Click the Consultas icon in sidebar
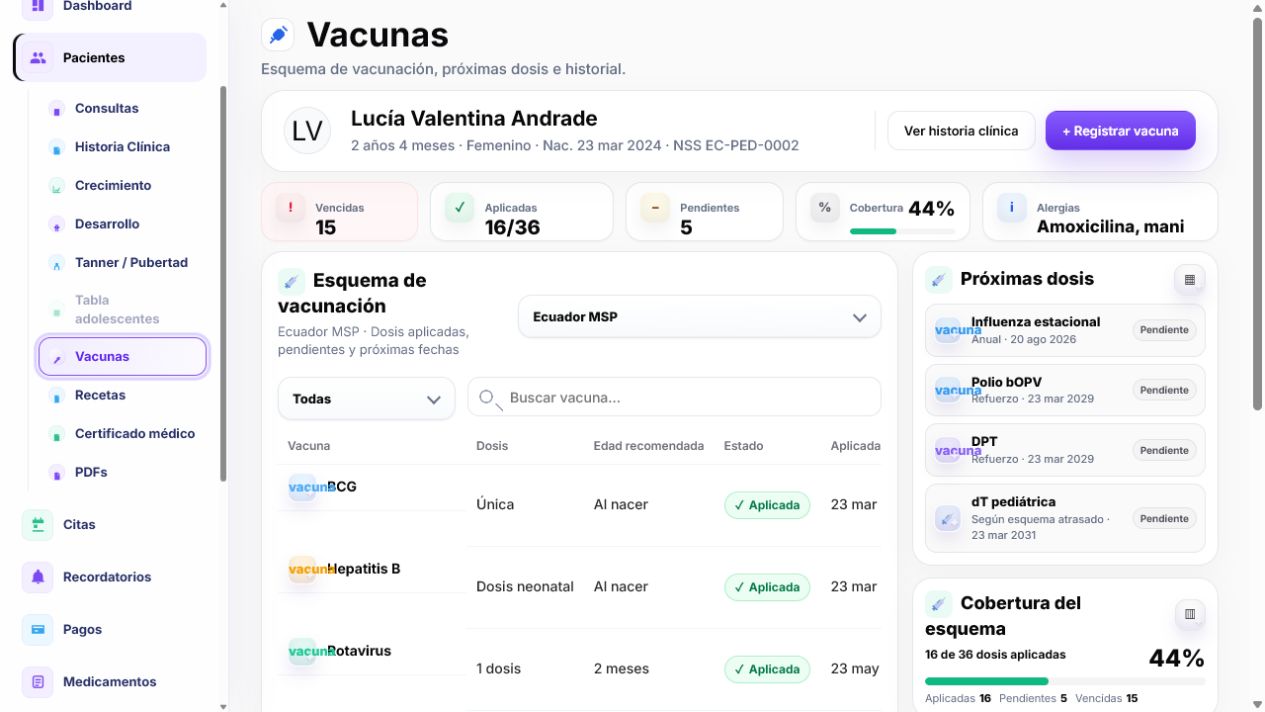The height and width of the screenshot is (712, 1265). 57,109
